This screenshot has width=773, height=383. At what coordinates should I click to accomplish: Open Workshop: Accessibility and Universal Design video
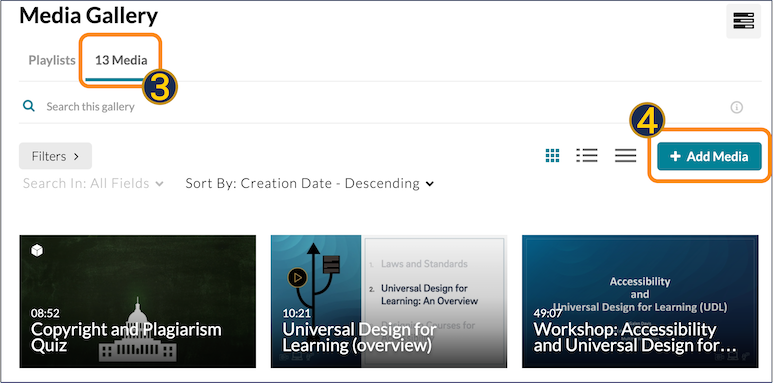coord(640,301)
